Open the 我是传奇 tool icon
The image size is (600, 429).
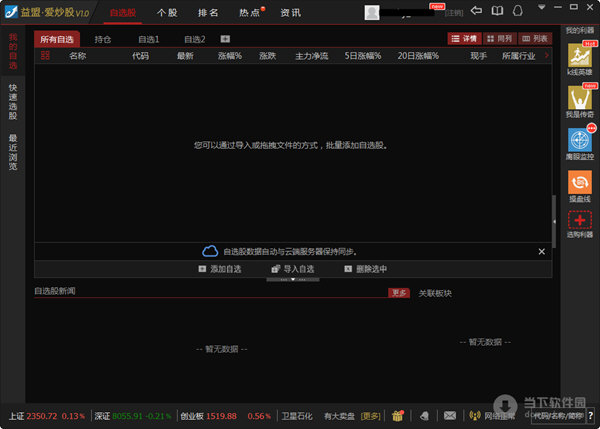click(x=579, y=98)
